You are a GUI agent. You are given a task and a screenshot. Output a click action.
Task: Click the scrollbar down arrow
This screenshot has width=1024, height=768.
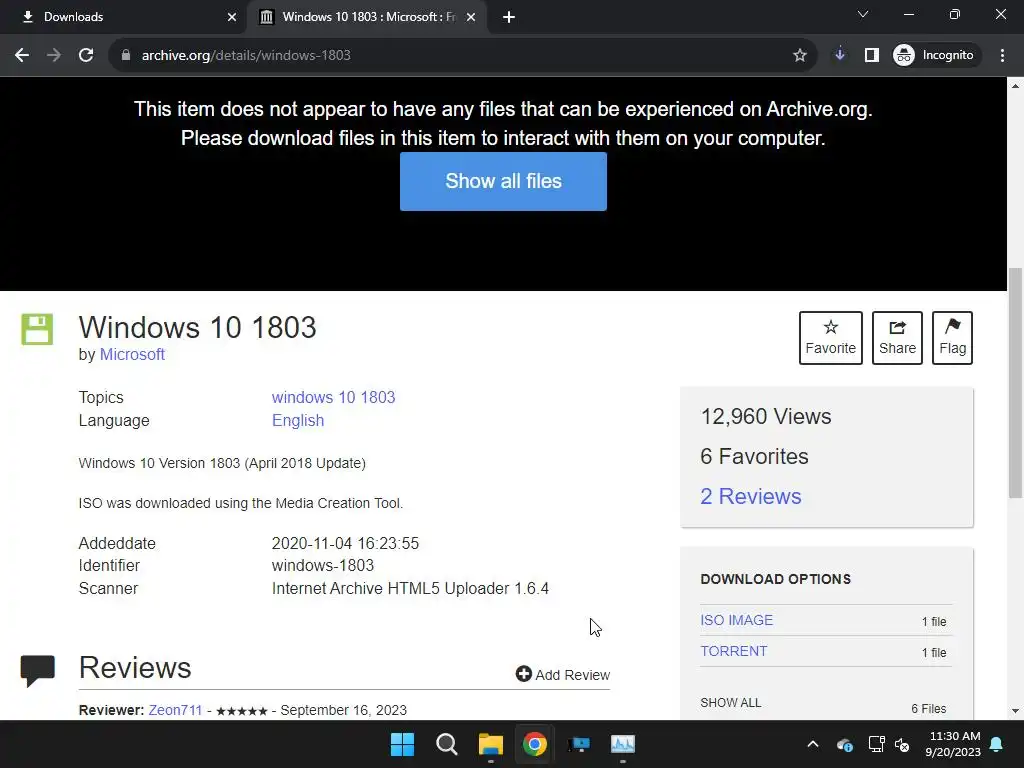coord(1016,711)
